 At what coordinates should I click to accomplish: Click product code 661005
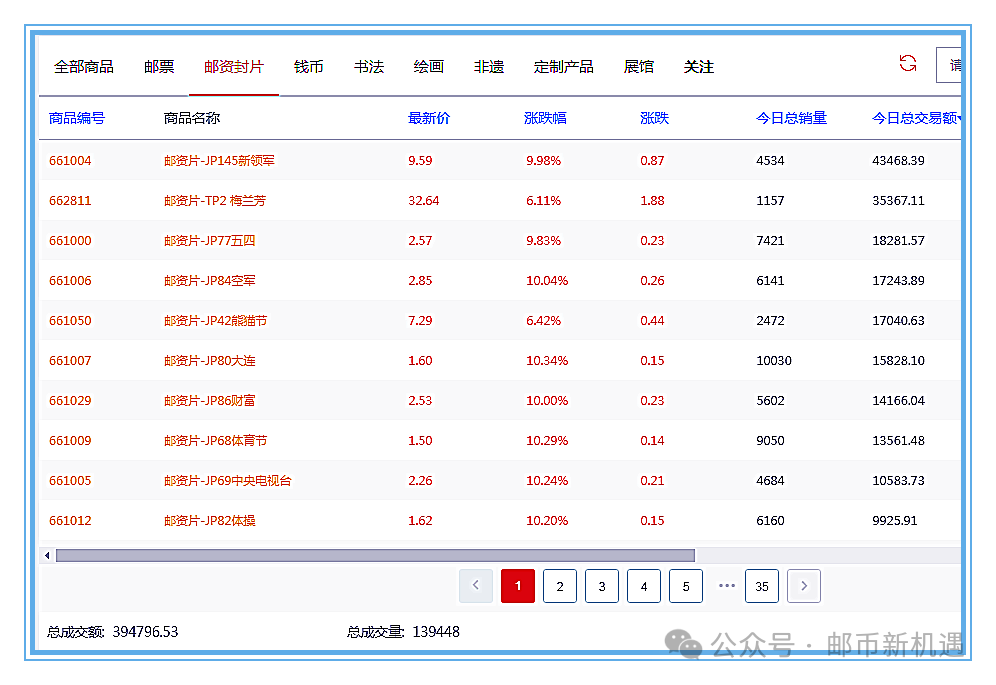[70, 481]
